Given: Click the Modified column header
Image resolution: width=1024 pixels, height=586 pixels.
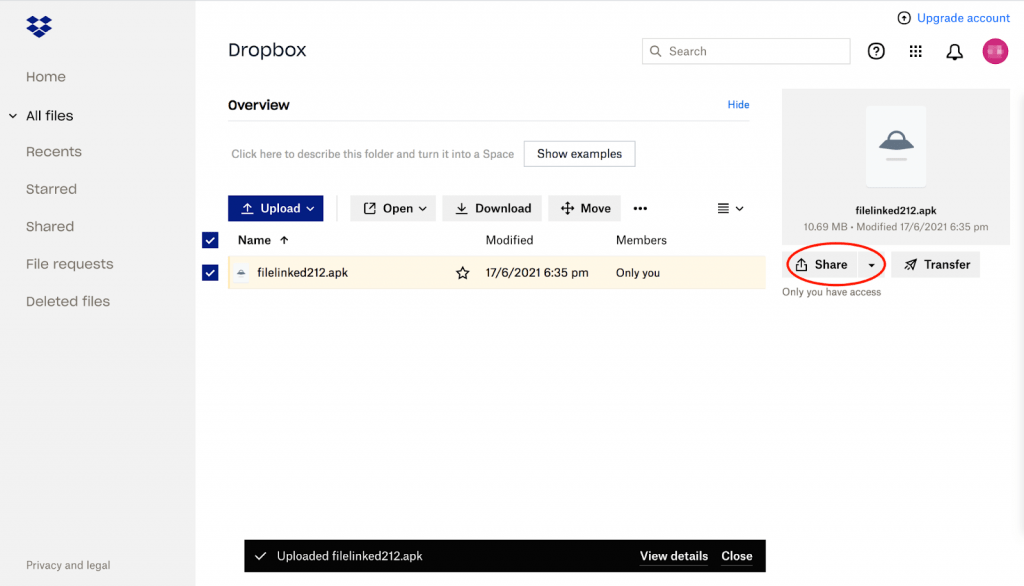Looking at the screenshot, I should (509, 240).
